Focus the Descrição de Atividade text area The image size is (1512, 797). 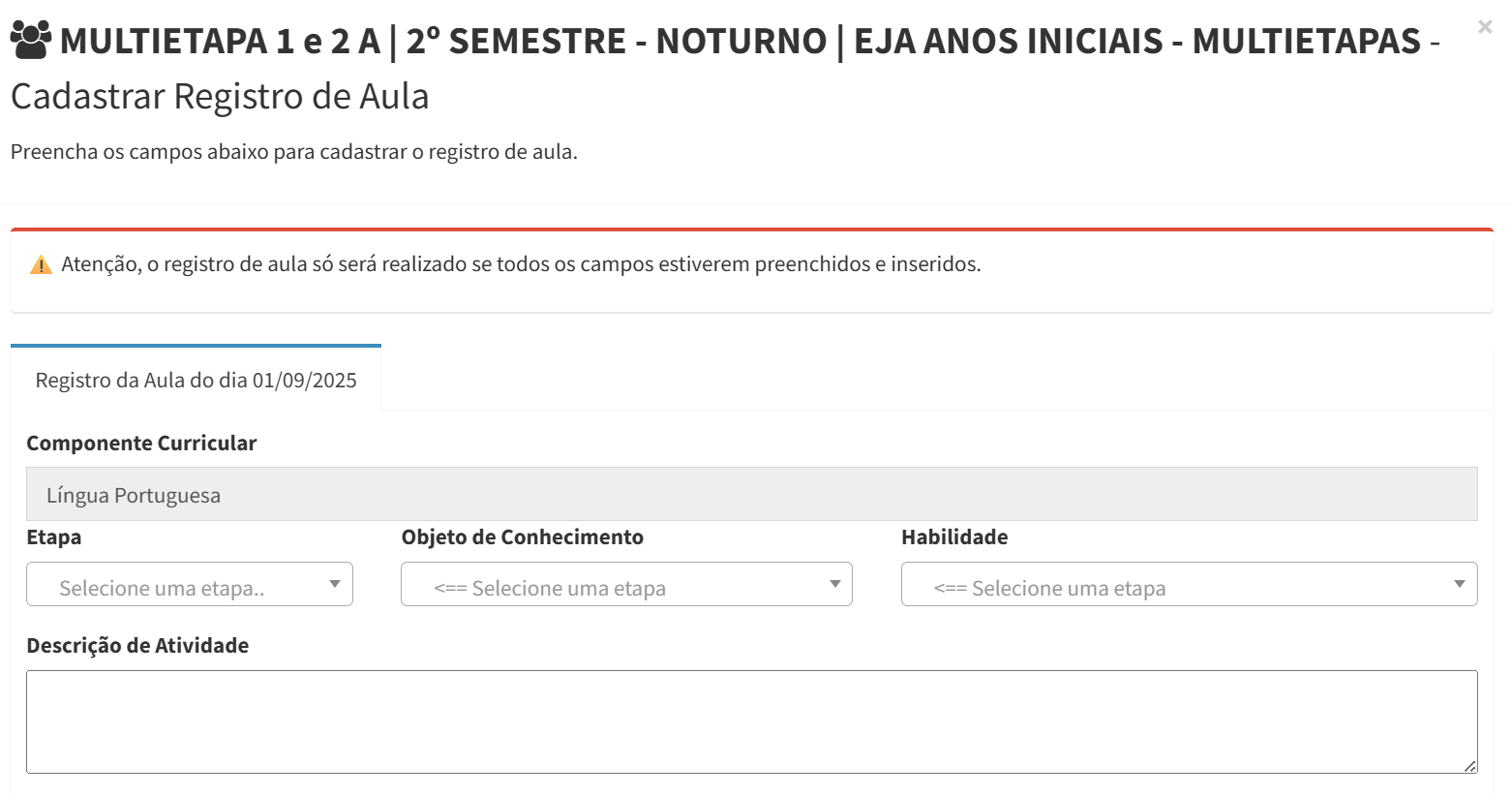click(751, 721)
